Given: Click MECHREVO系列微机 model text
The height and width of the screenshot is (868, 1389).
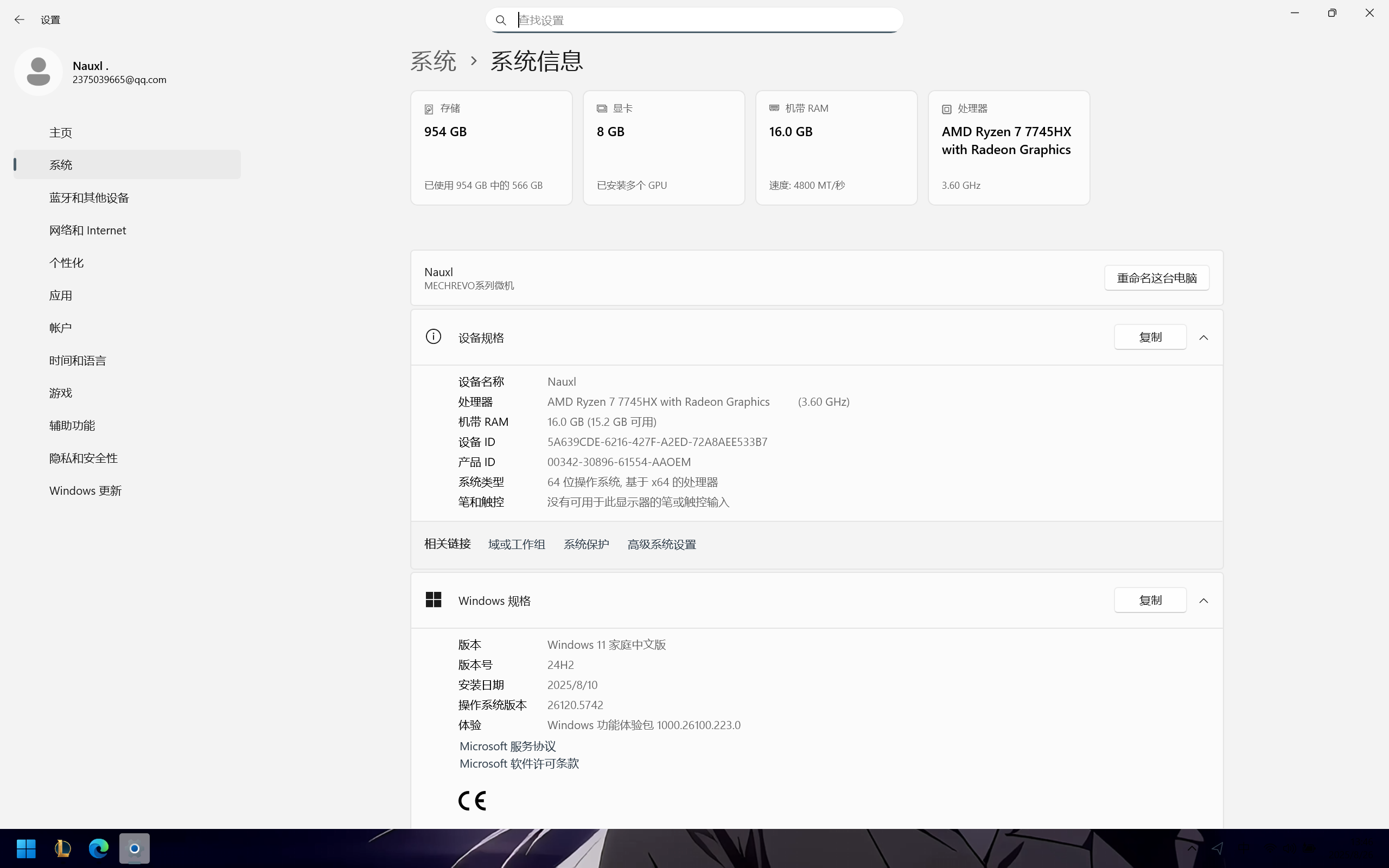Looking at the screenshot, I should [x=469, y=286].
